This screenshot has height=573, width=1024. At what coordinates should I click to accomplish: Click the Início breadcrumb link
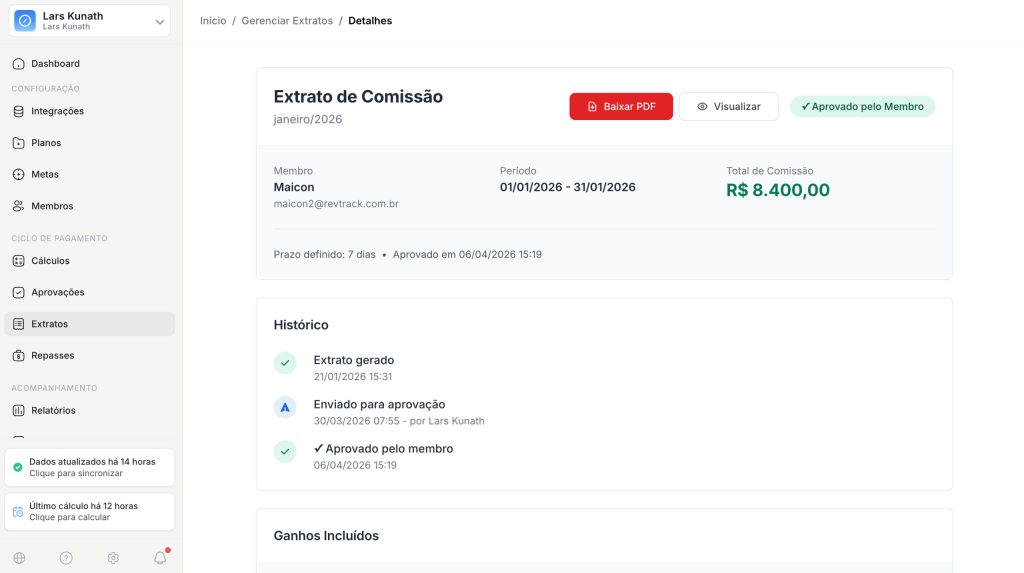pyautogui.click(x=213, y=21)
